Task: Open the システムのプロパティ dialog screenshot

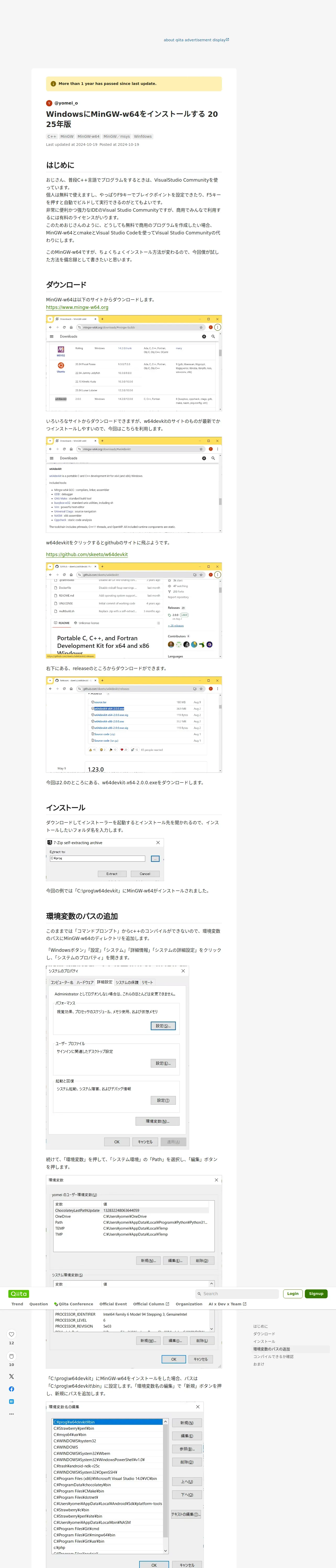Action: click(x=118, y=1057)
